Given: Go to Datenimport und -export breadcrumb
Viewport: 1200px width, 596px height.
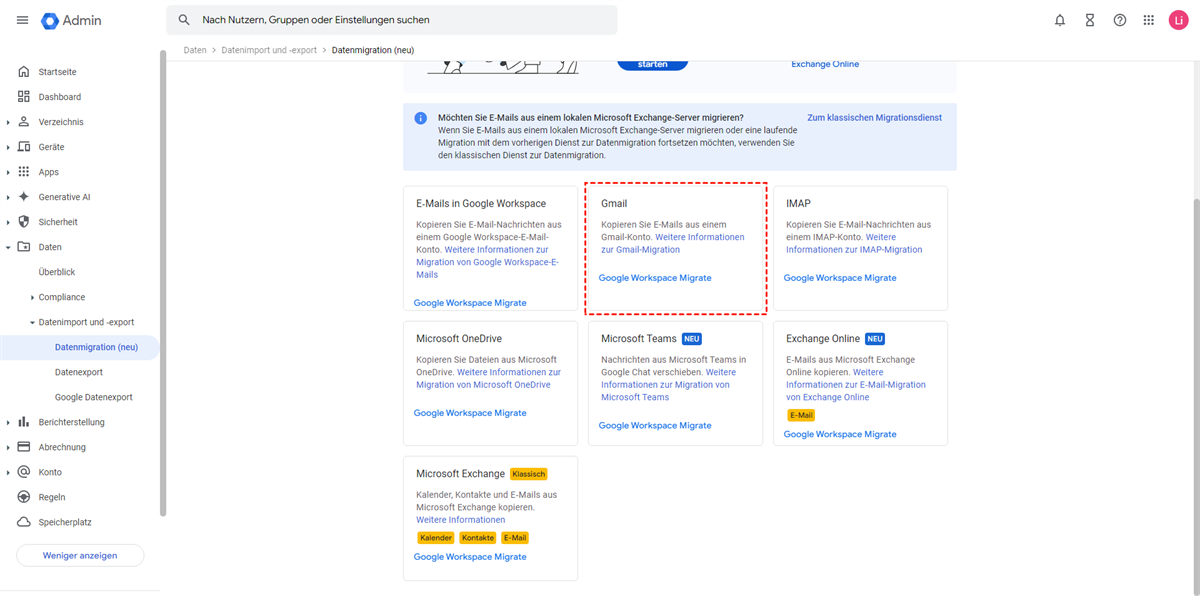Looking at the screenshot, I should pos(269,50).
